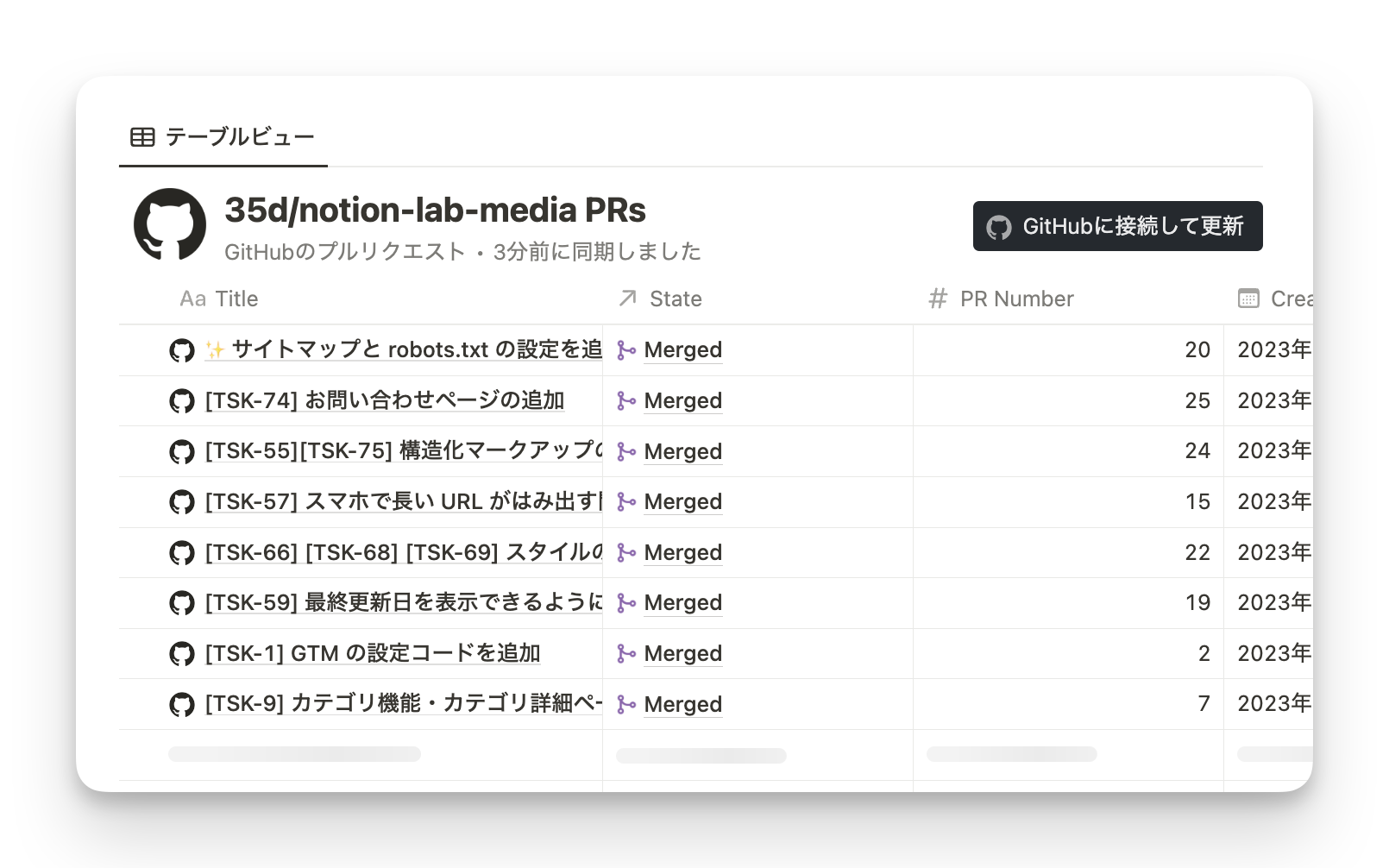Click Merged state for the TSK-59 row
The height and width of the screenshot is (868, 1389).
[x=683, y=603]
